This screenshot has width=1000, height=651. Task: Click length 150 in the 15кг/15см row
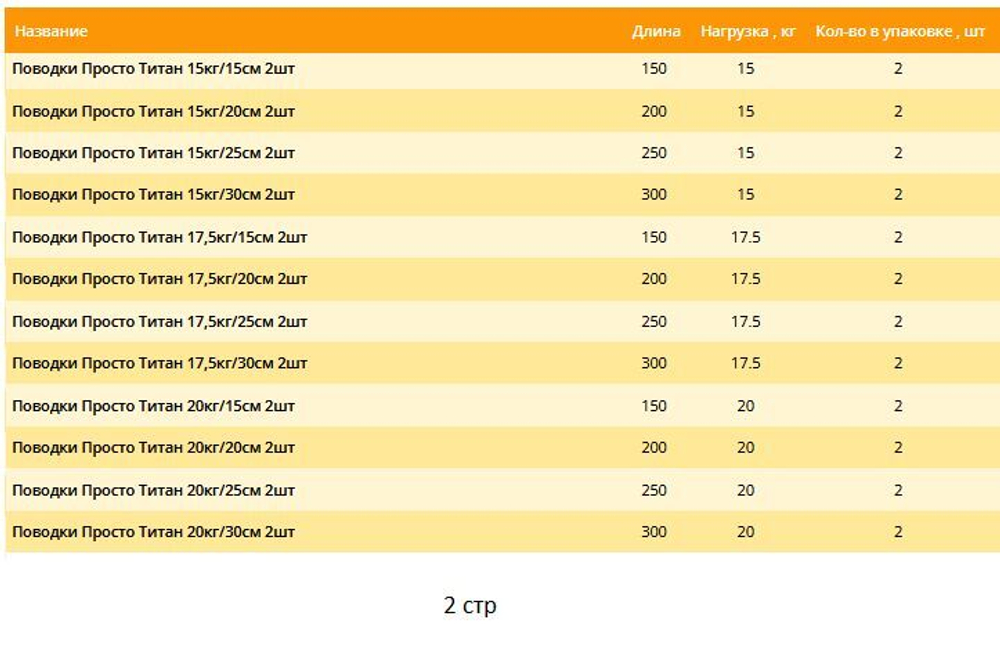(x=654, y=69)
